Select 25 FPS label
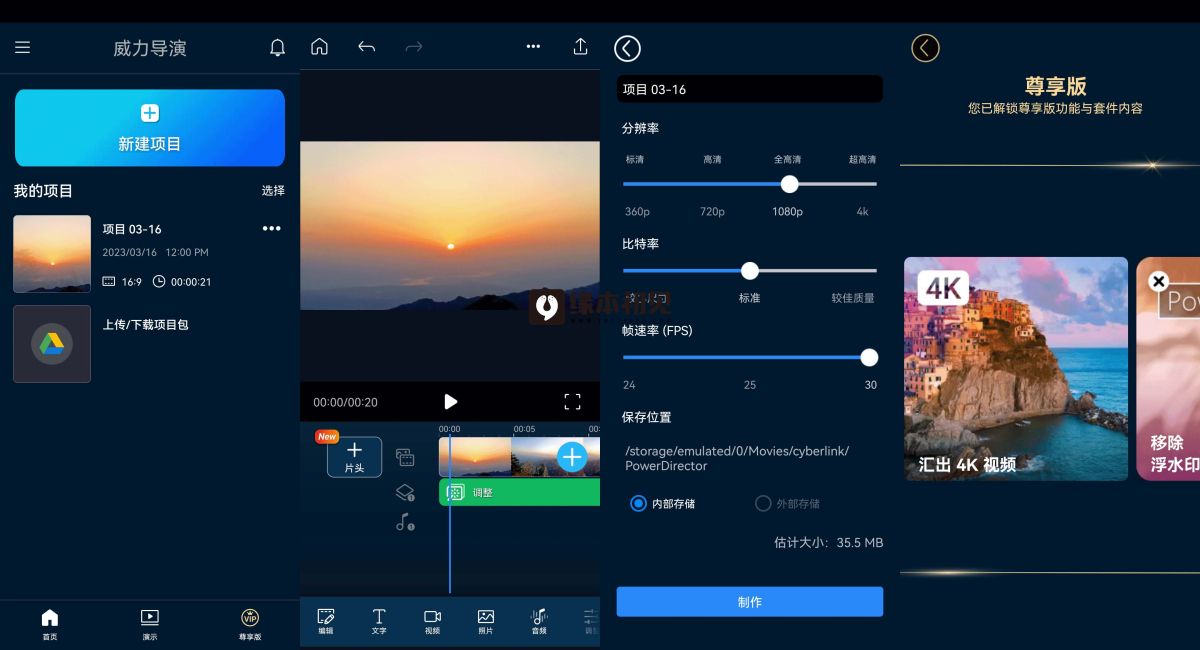Screen dimensions: 1200x650 click(x=750, y=385)
